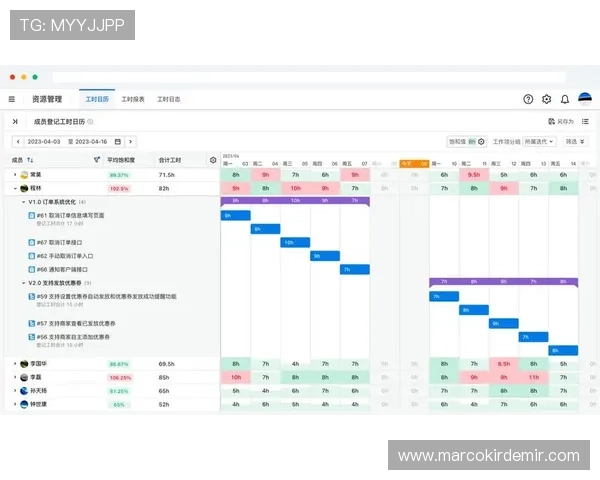Open column settings gear in table header
This screenshot has width=600, height=480.
[213, 160]
